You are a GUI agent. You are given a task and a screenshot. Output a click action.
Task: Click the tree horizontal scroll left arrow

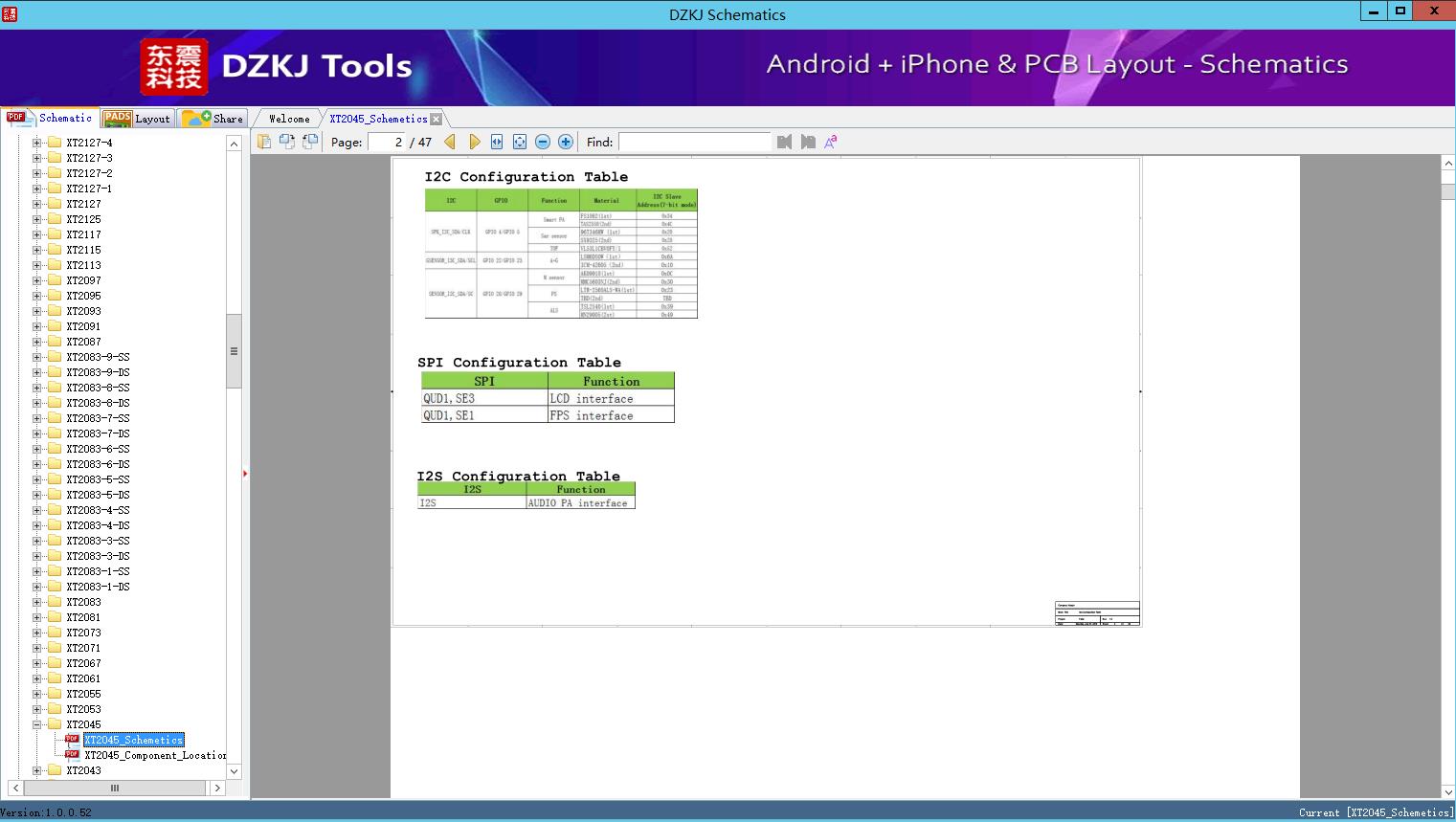click(x=15, y=788)
